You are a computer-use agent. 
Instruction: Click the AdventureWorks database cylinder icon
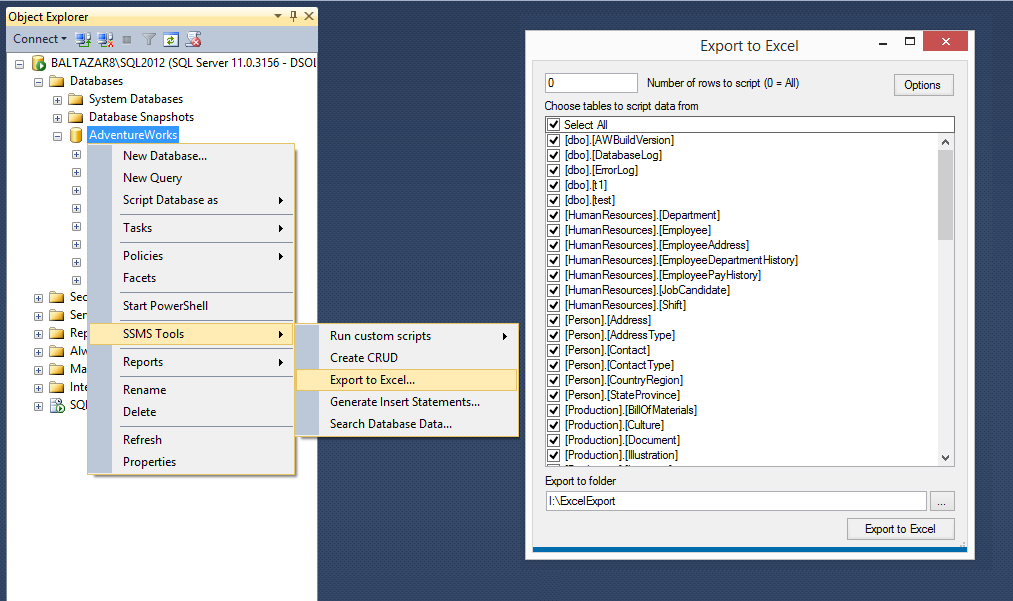pyautogui.click(x=76, y=135)
